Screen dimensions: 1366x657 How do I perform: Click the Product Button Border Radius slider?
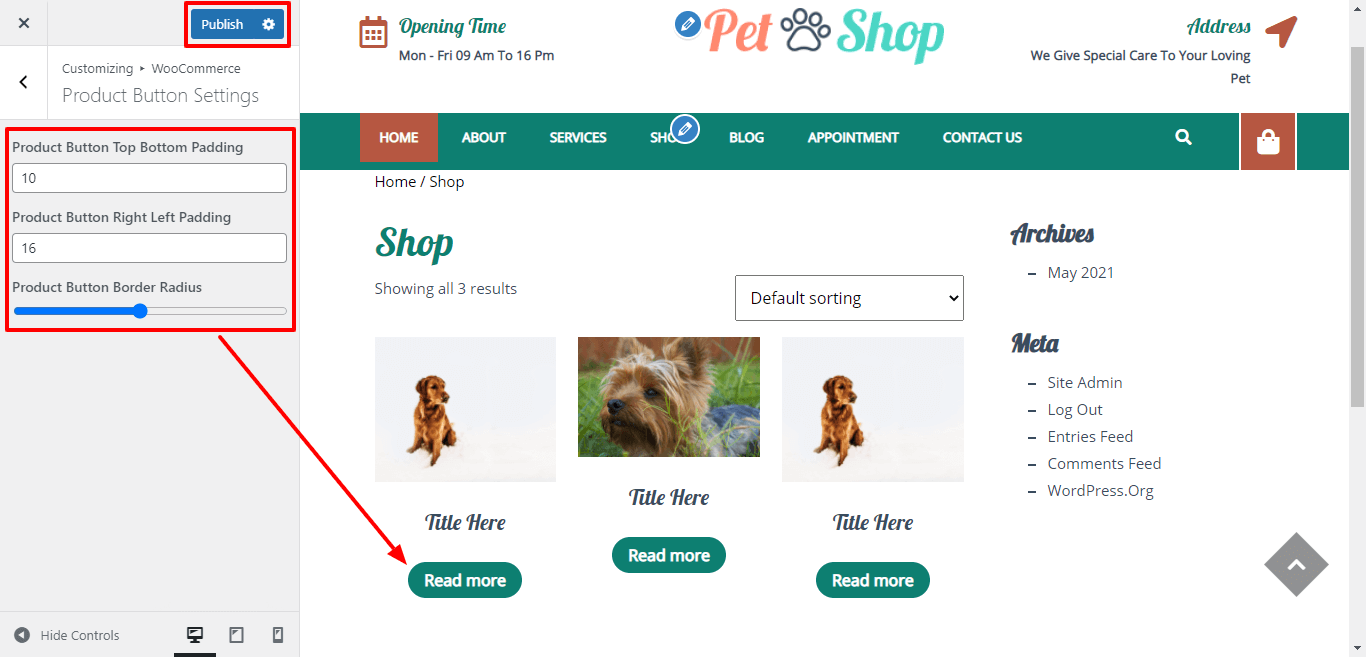pyautogui.click(x=150, y=311)
